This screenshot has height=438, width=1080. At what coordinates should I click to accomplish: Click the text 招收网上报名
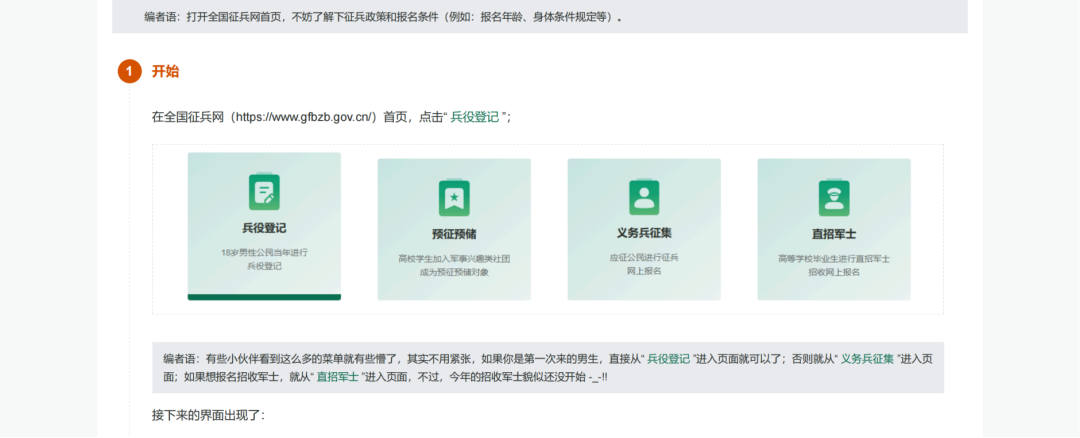(x=834, y=272)
